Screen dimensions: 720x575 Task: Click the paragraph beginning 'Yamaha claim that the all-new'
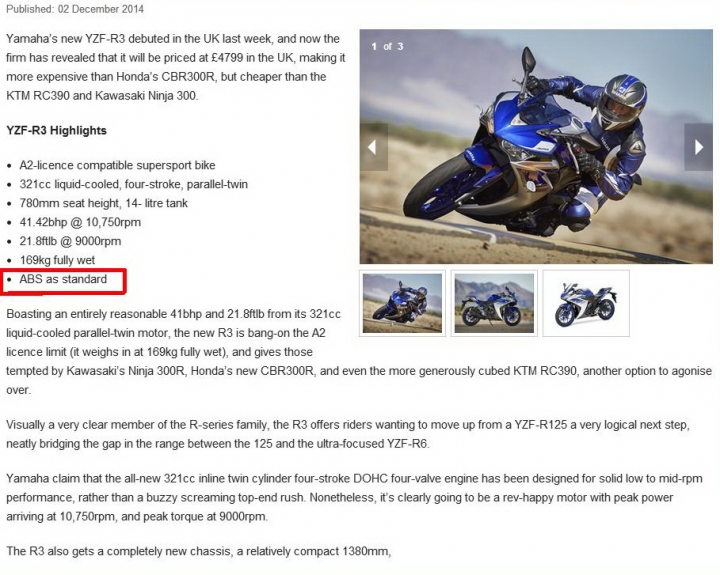click(354, 497)
